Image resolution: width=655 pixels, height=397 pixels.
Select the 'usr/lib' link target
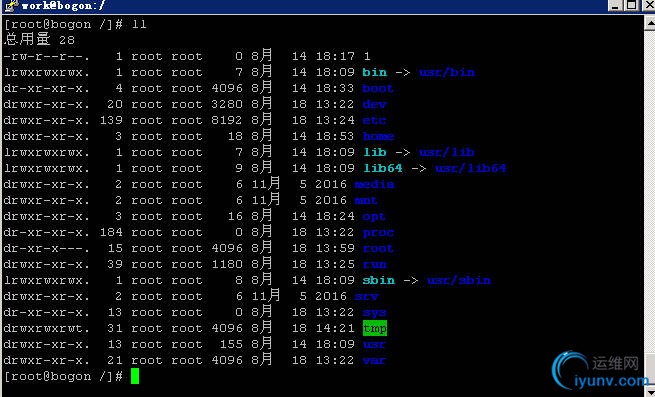click(447, 152)
